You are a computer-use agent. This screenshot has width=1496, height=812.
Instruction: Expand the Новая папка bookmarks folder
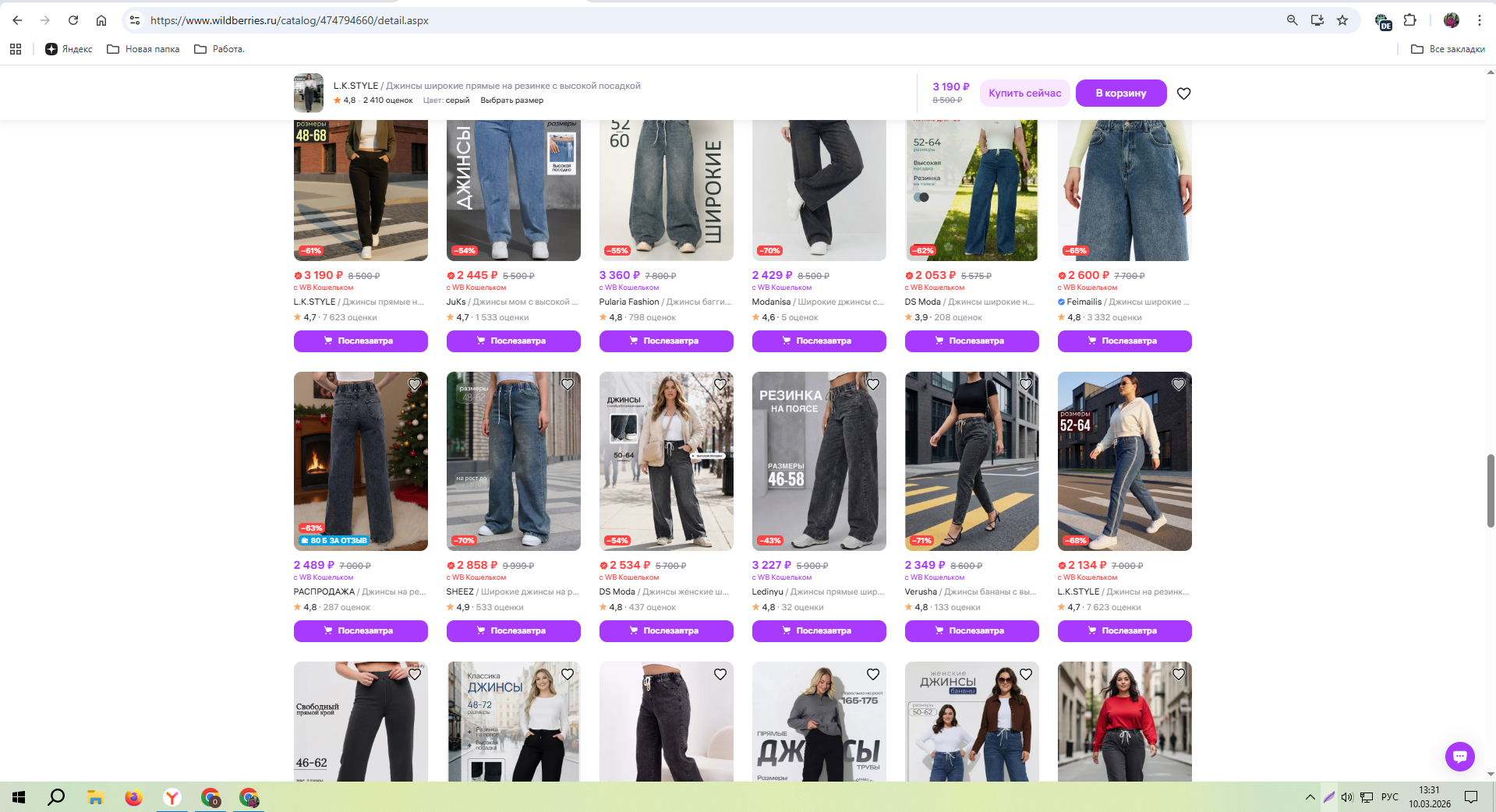[143, 49]
